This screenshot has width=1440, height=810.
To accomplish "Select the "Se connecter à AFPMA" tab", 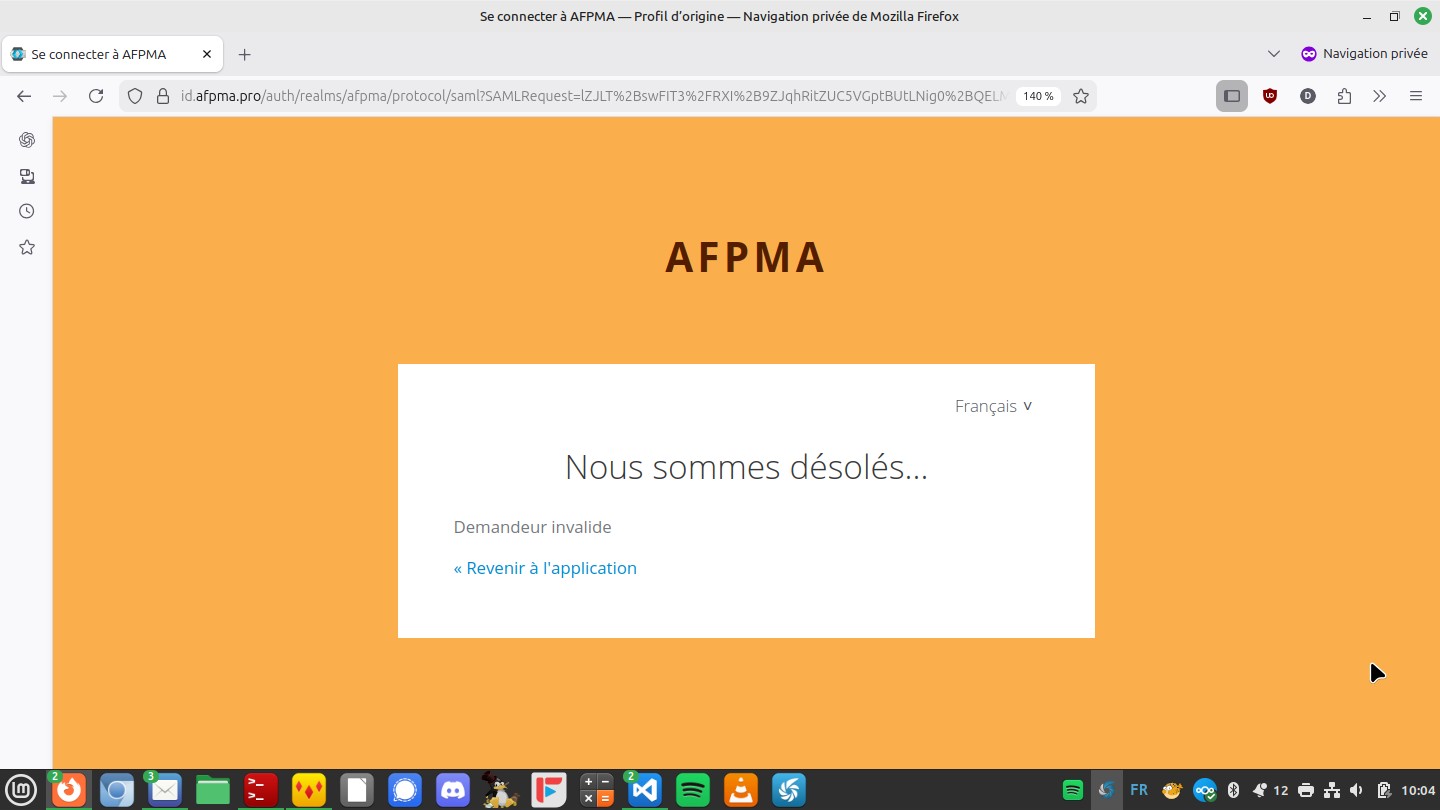I will point(100,54).
